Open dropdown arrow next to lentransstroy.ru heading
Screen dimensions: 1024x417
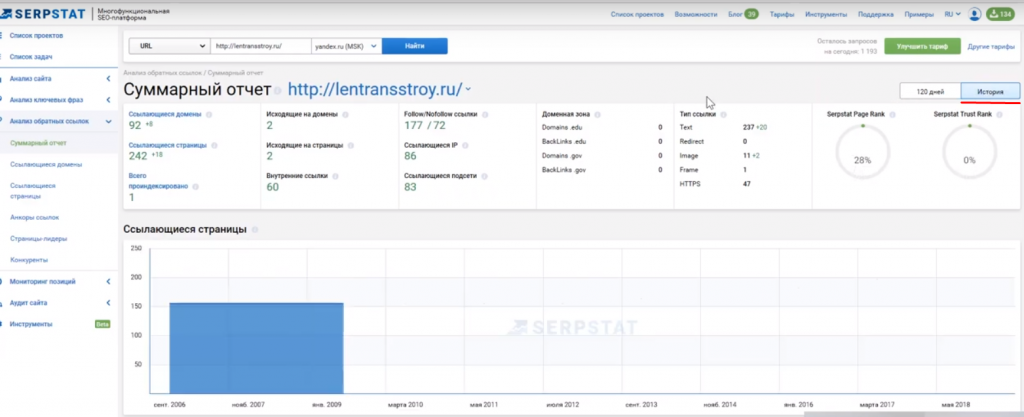tap(468, 90)
